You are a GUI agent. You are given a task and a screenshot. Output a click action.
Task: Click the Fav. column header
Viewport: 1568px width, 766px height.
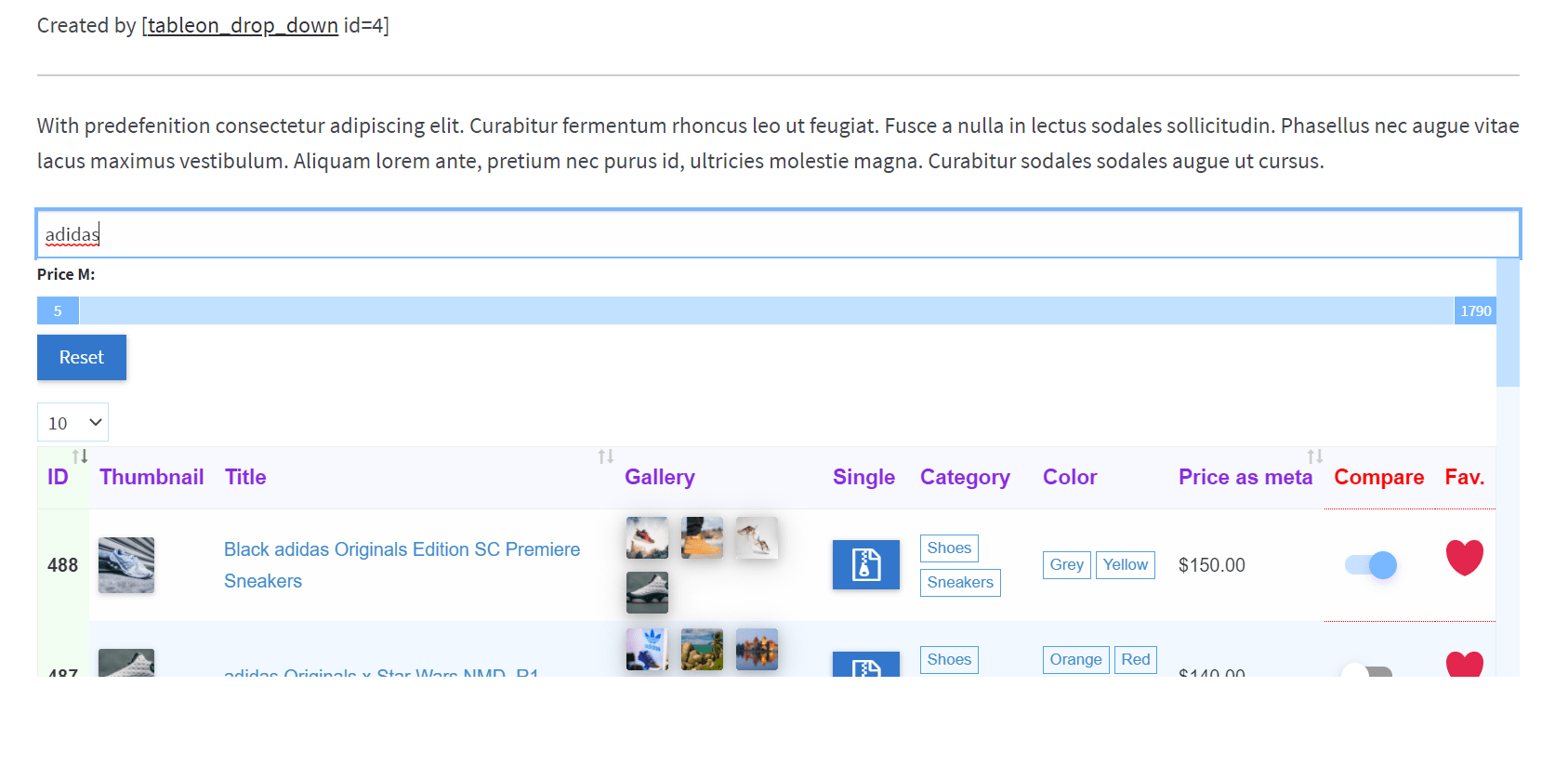pos(1465,477)
